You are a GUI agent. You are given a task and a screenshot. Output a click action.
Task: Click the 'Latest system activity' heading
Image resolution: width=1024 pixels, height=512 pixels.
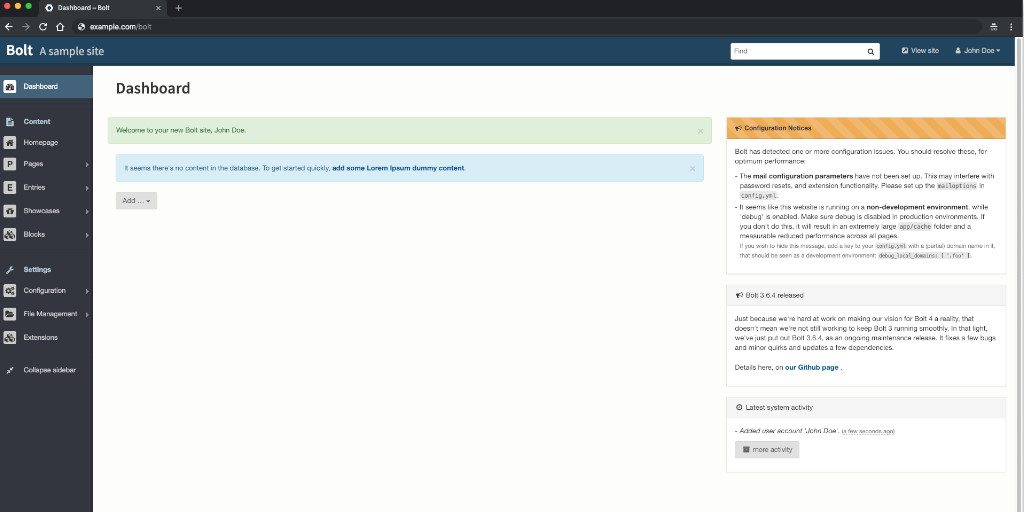pos(779,408)
